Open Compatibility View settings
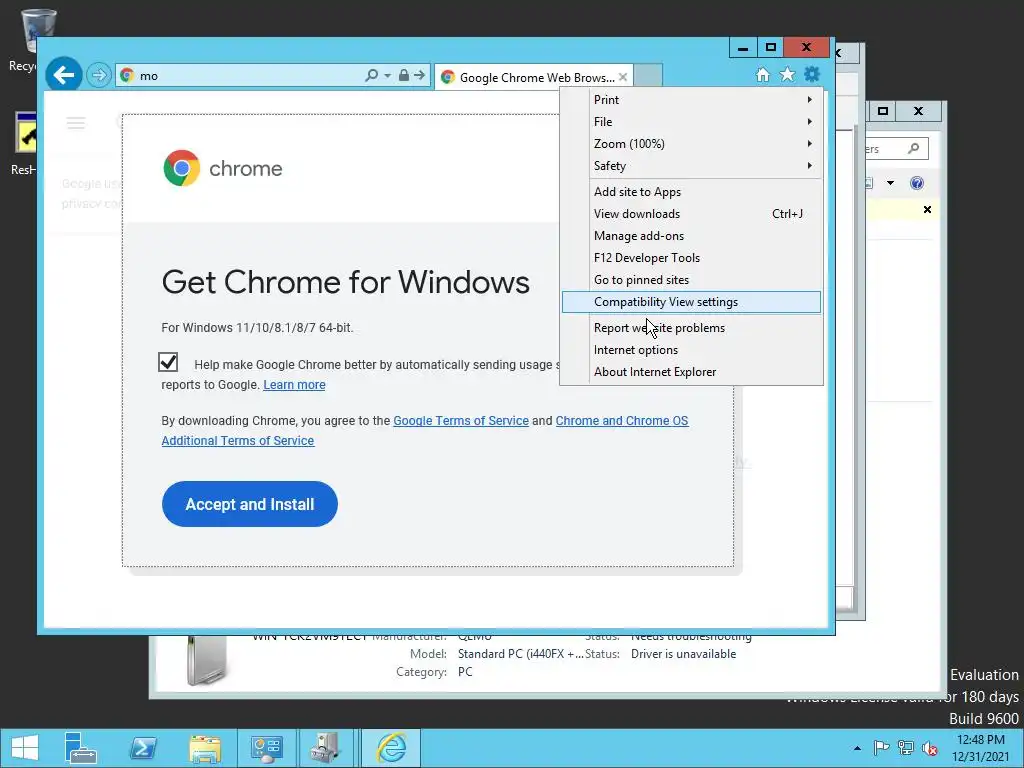Screen dimensions: 1024x768 [x=692, y=302]
